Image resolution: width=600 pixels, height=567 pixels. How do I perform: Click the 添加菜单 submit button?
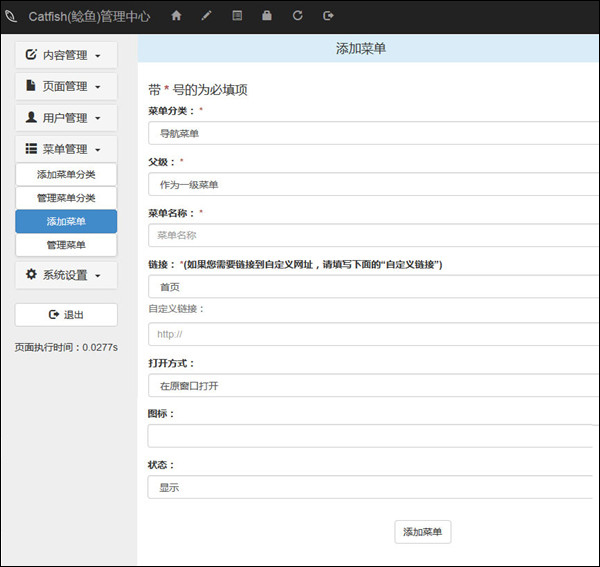423,531
